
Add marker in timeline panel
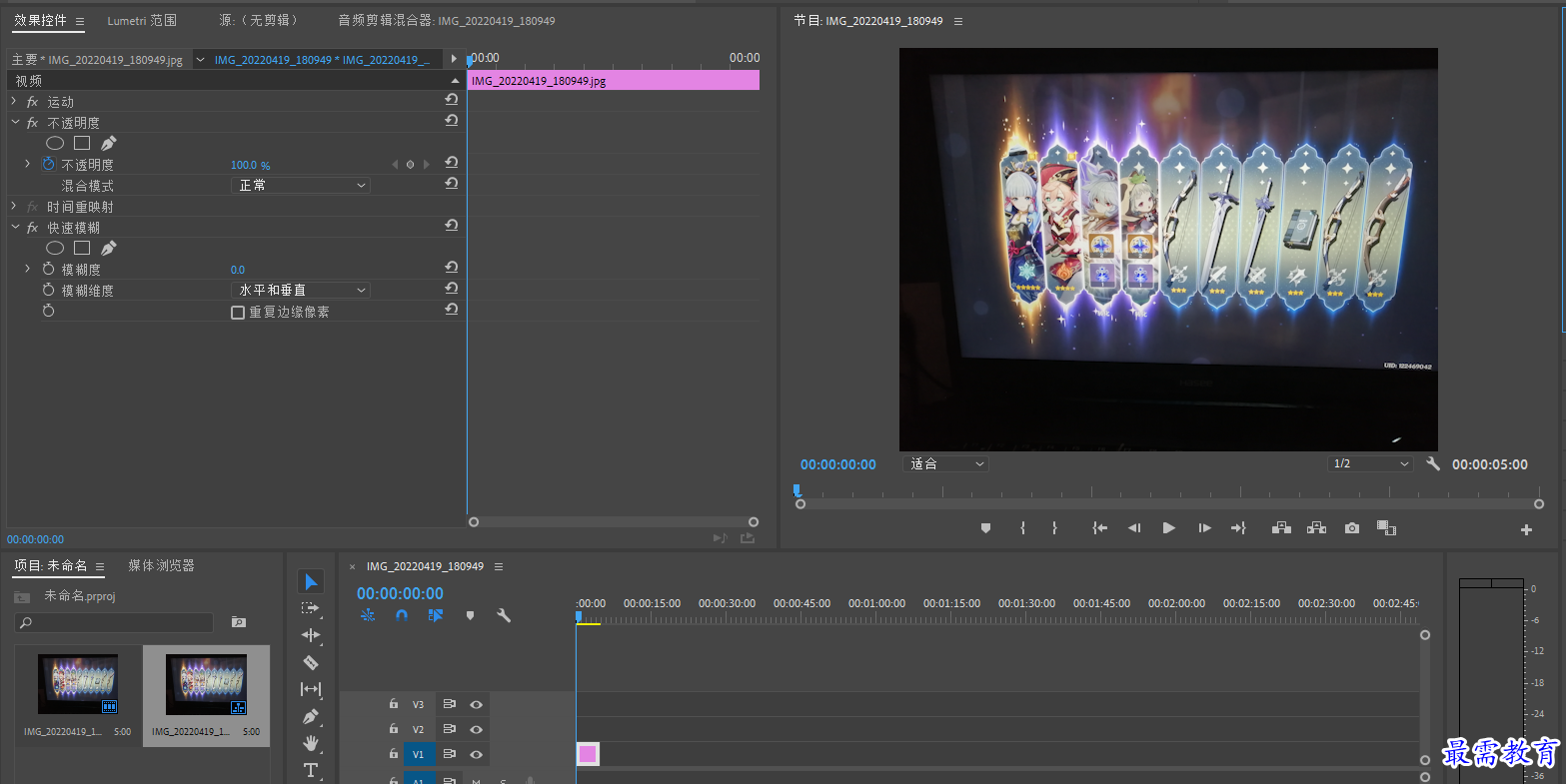pos(470,615)
